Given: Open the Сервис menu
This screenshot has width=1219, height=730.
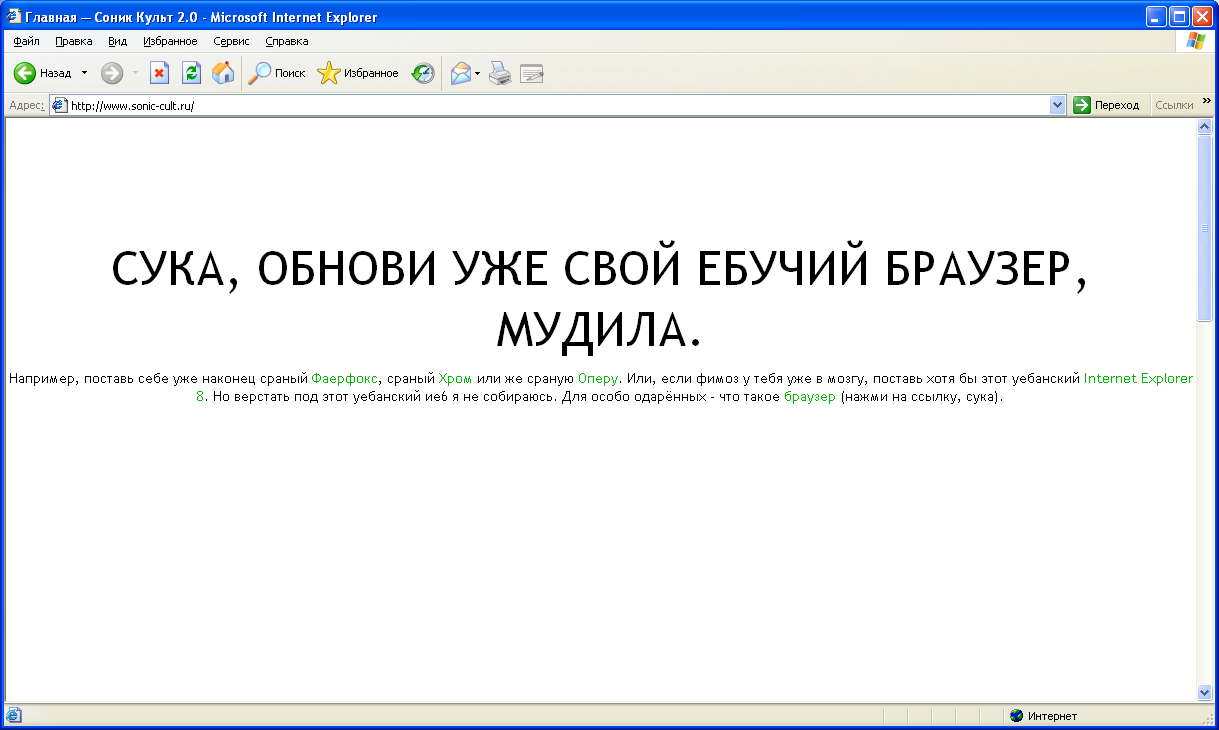Looking at the screenshot, I should coord(231,41).
